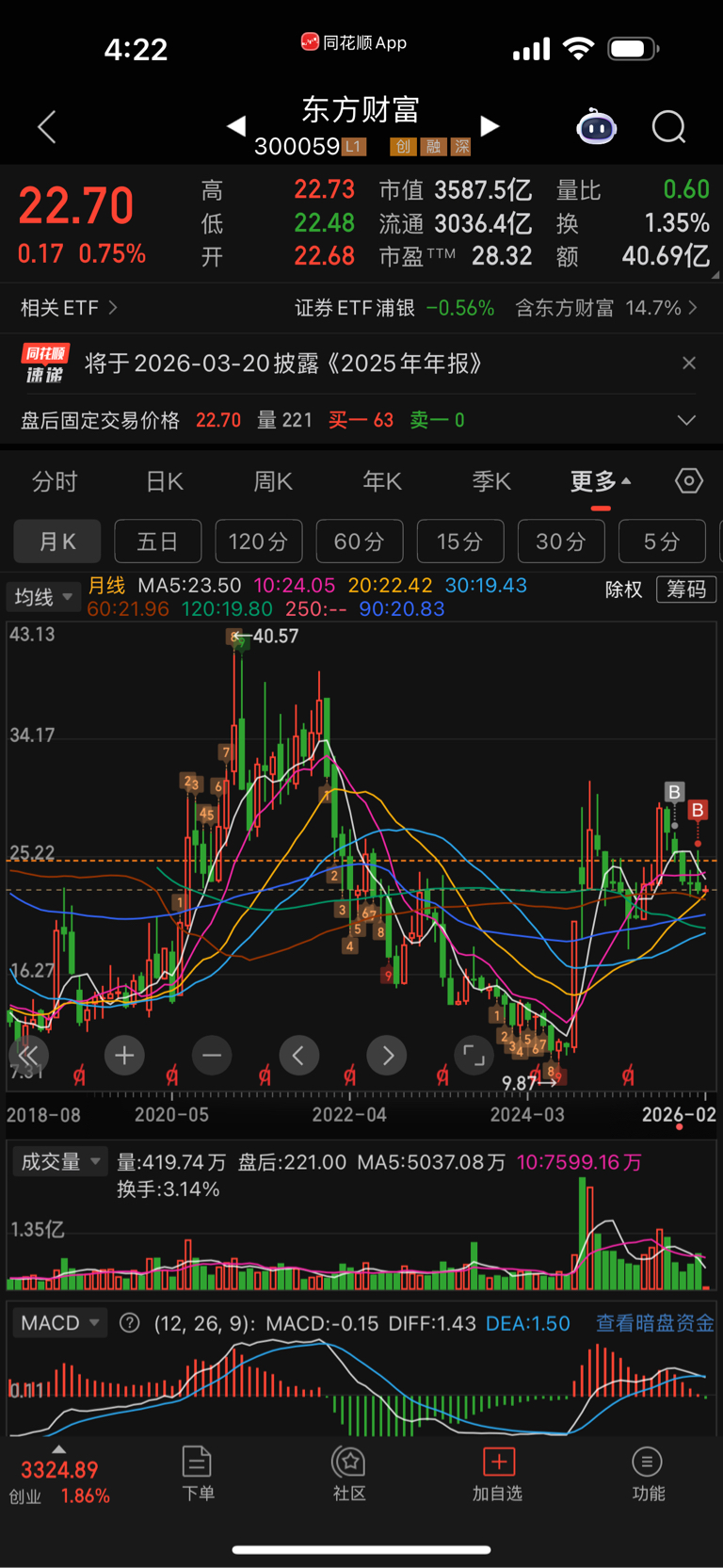Select 15分 period button
The height and width of the screenshot is (1568, 723).
pyautogui.click(x=459, y=542)
